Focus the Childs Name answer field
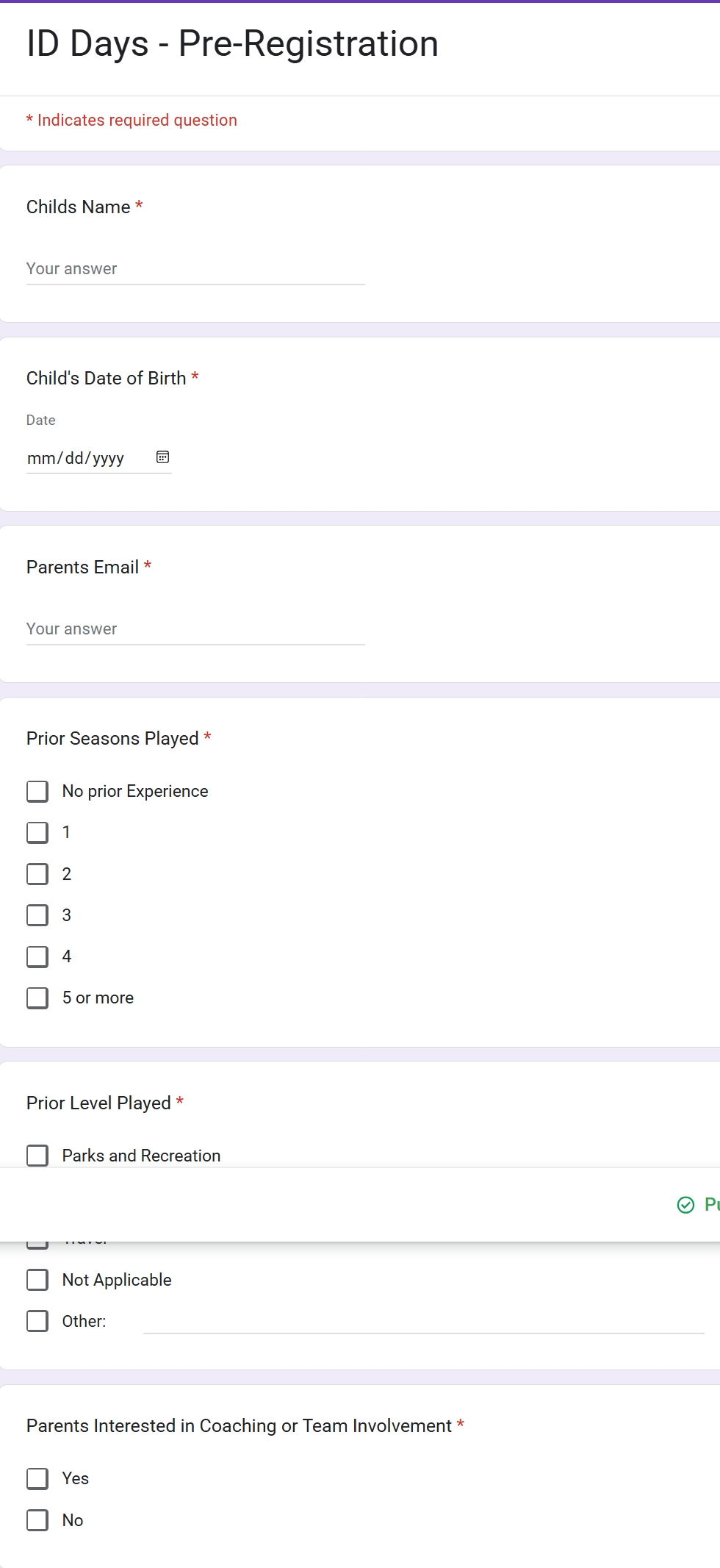This screenshot has width=720, height=1568. (195, 269)
